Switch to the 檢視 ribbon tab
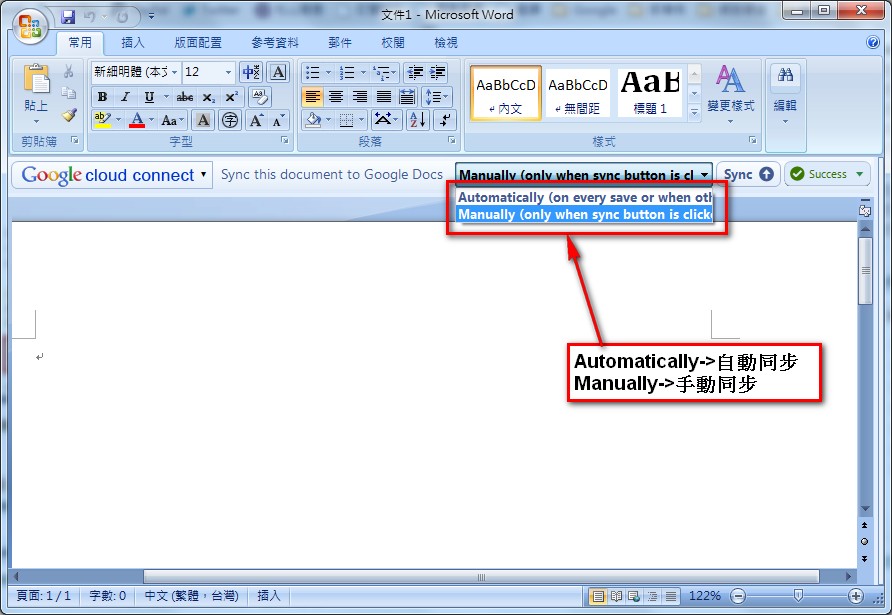This screenshot has width=892, height=615. [445, 42]
